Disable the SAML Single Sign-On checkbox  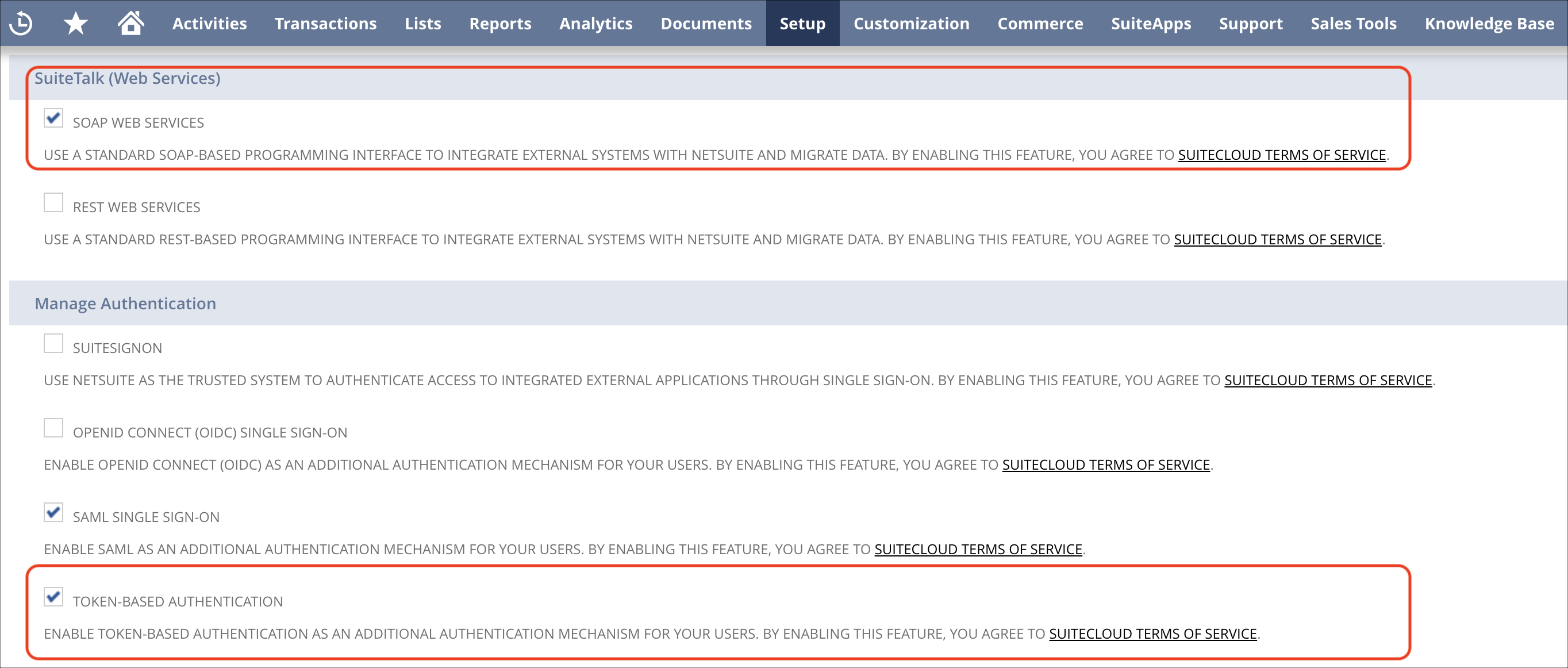[x=53, y=512]
